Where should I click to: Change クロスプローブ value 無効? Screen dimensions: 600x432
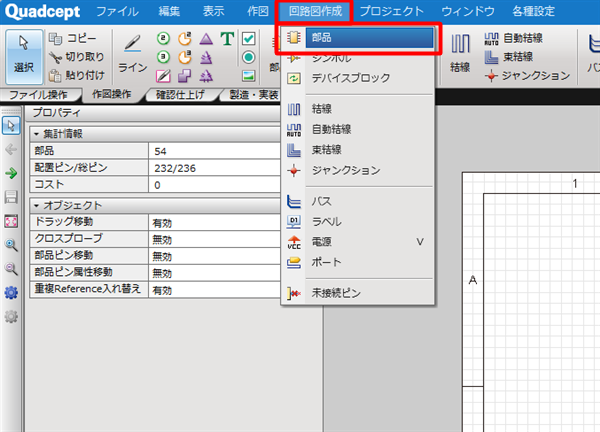click(x=214, y=239)
